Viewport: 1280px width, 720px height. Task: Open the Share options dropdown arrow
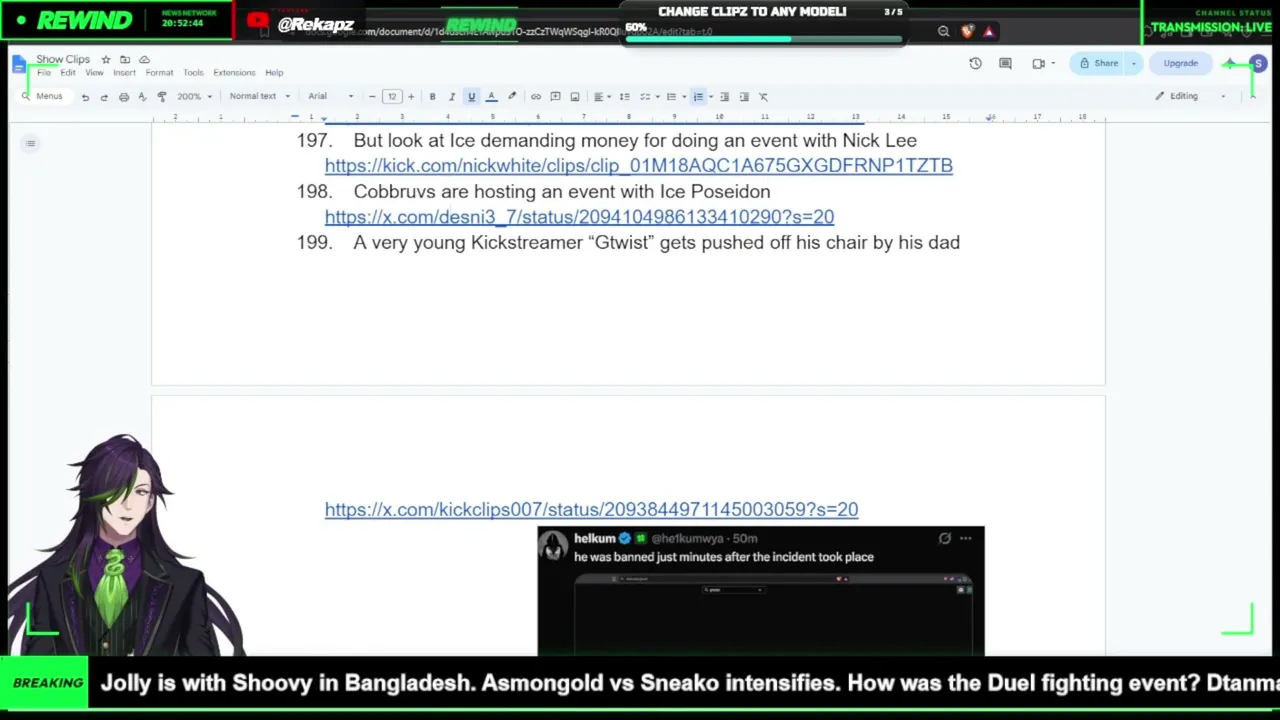(1133, 64)
